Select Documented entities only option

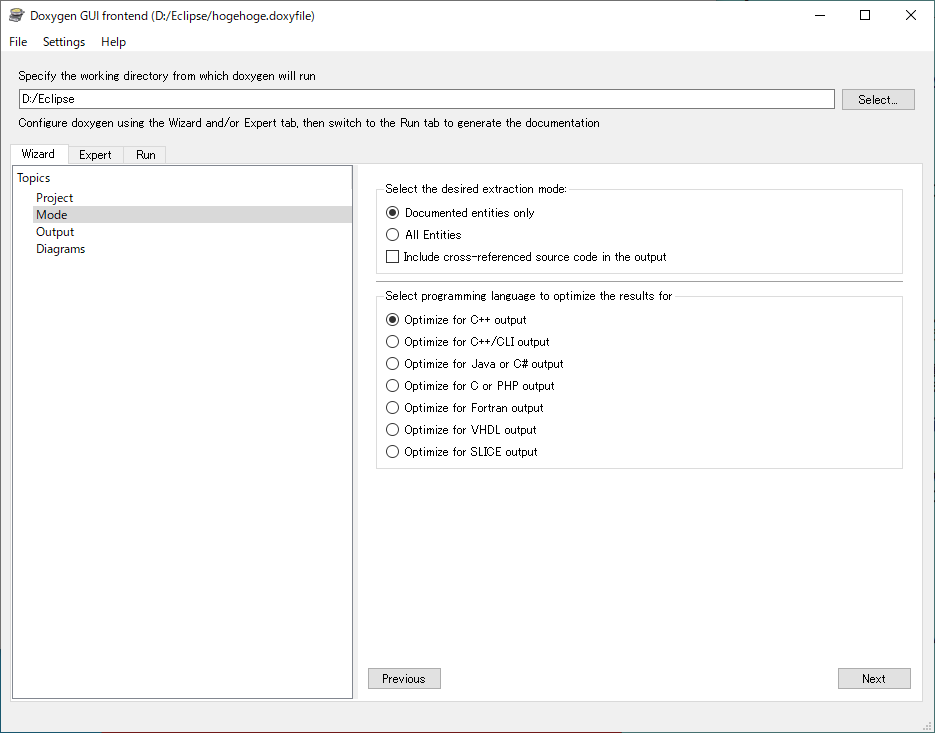460,212
